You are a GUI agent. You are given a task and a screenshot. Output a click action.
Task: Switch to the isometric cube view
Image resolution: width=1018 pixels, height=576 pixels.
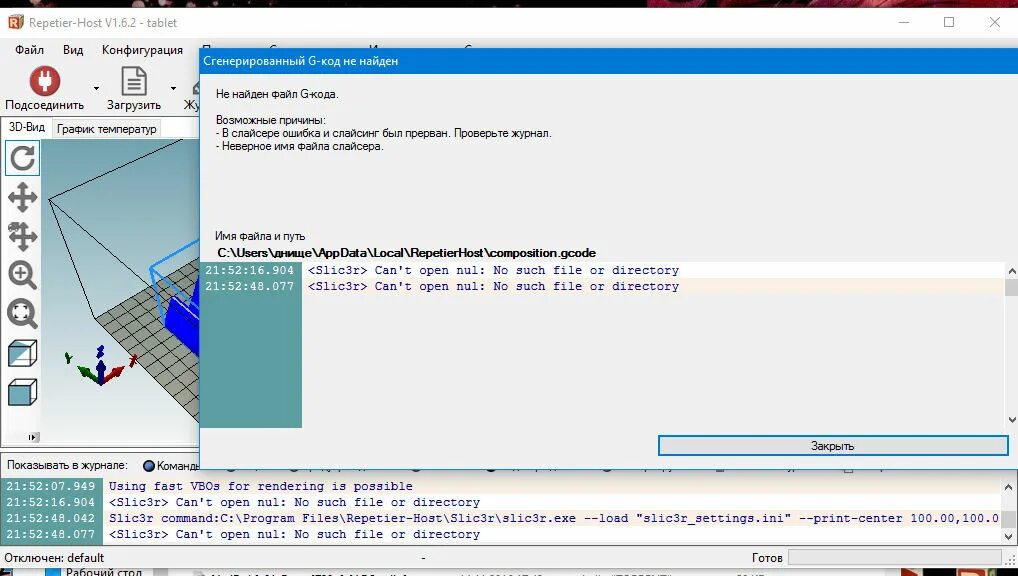(x=23, y=354)
